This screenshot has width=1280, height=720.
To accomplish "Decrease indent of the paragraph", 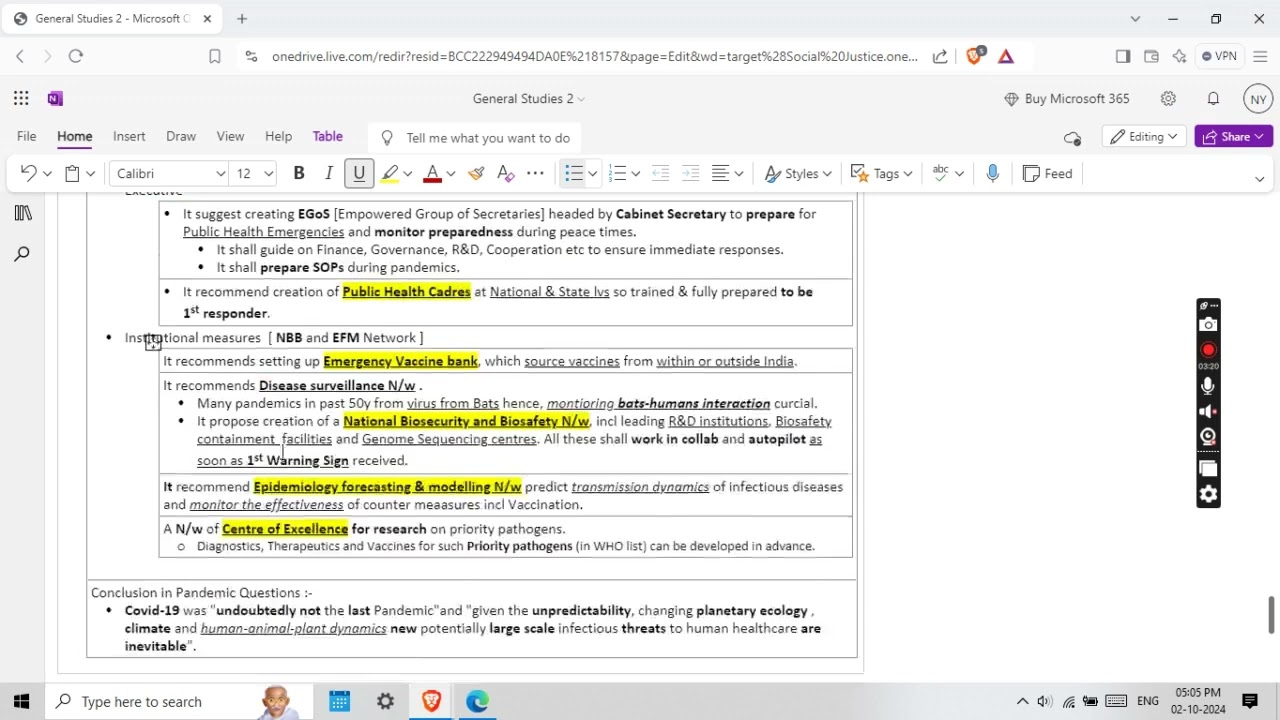I will click(x=660, y=173).
